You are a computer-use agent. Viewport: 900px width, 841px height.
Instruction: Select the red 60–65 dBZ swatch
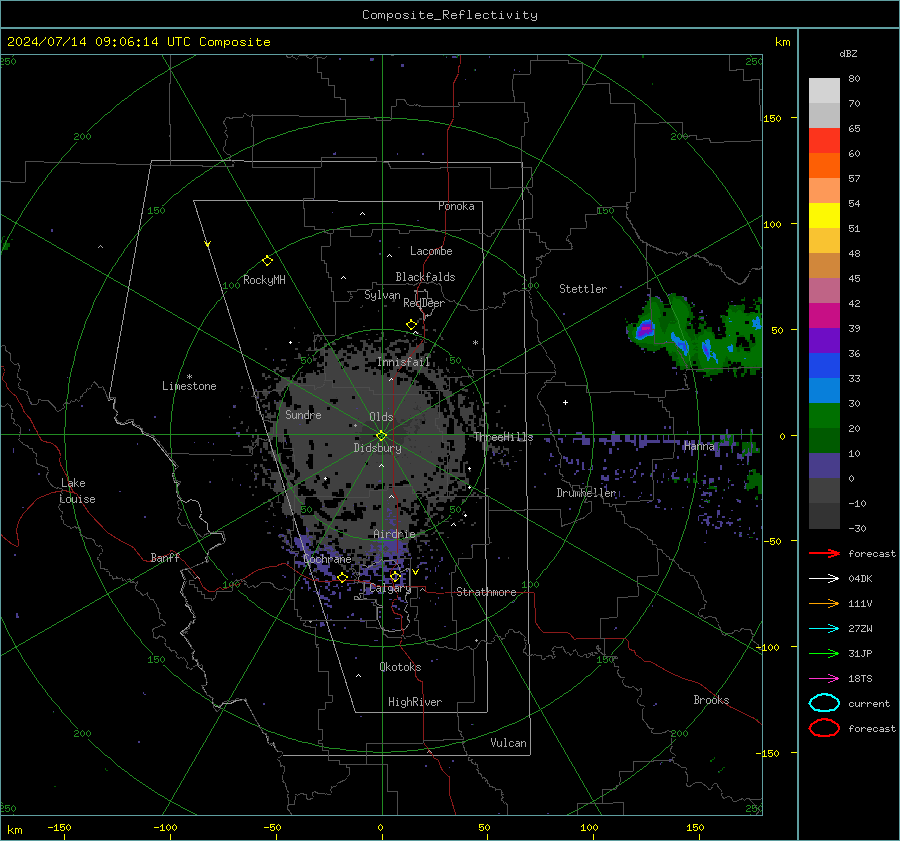click(x=824, y=141)
